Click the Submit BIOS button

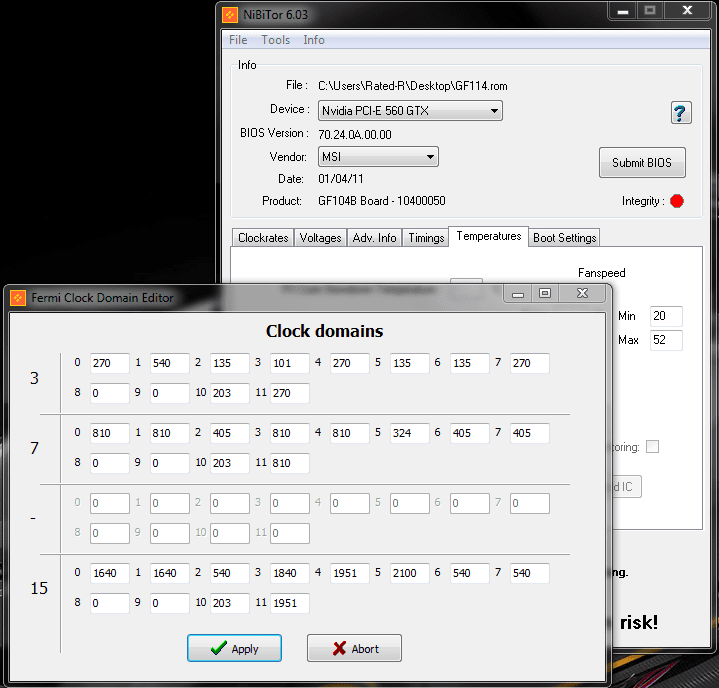tap(642, 162)
